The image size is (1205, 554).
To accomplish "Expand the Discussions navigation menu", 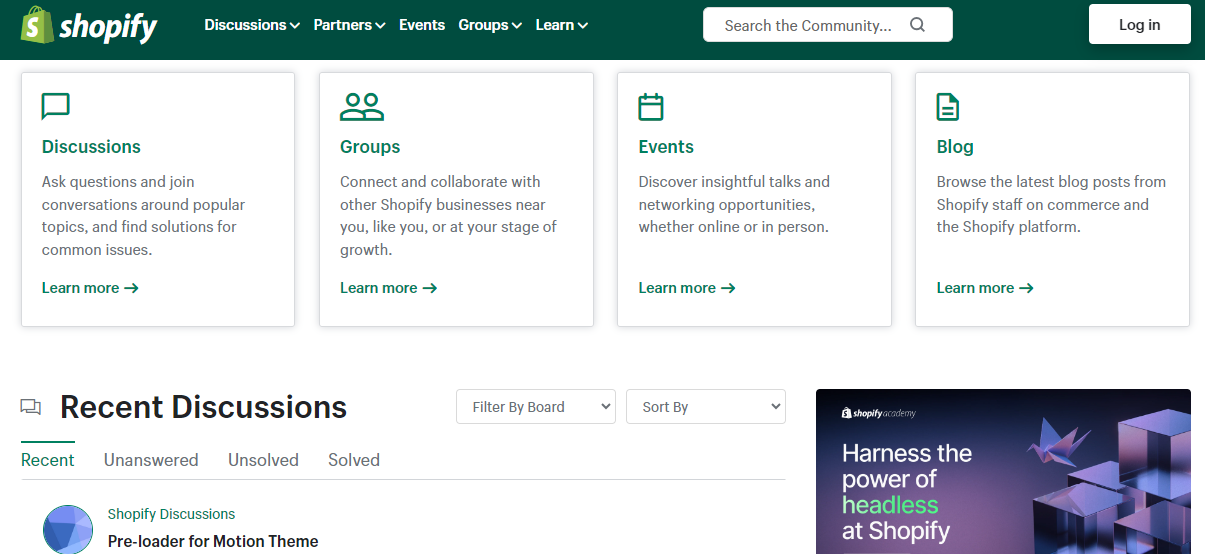I will tap(252, 25).
